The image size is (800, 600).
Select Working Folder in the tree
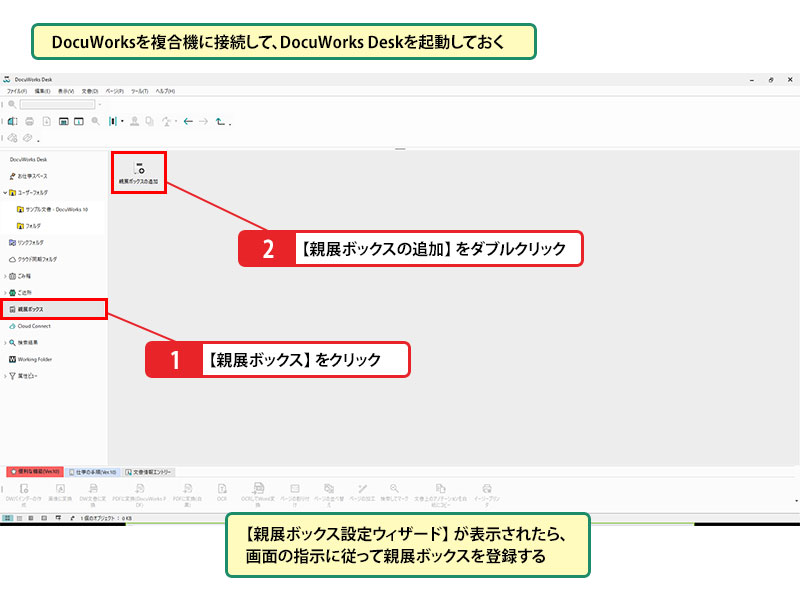tap(31, 359)
